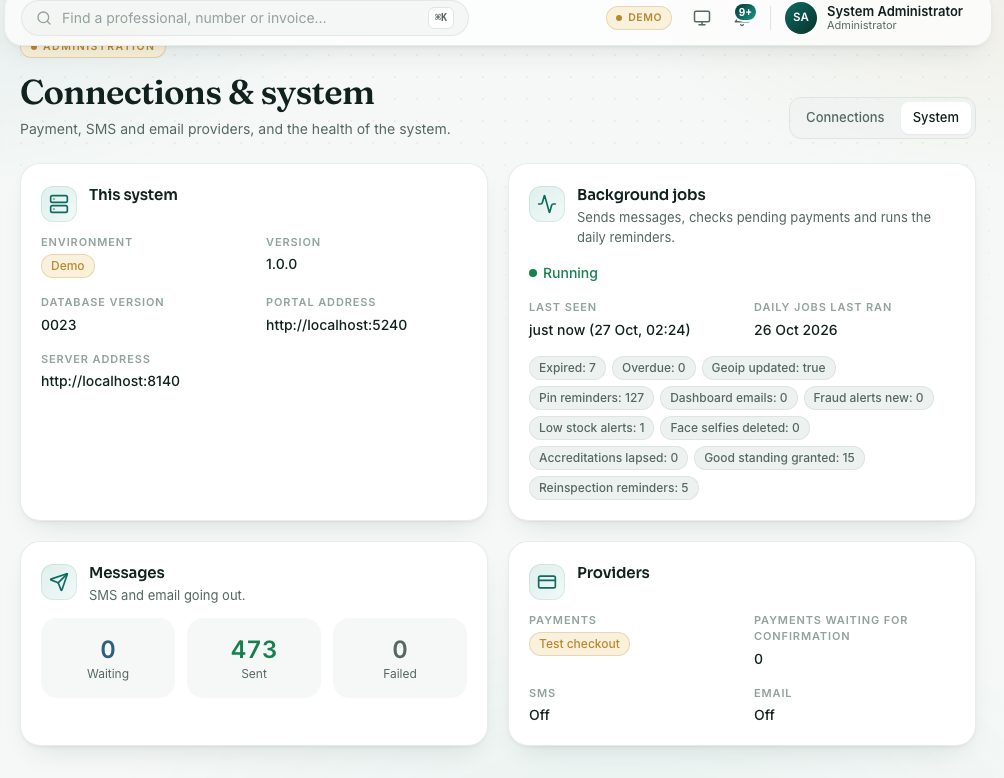
Task: Open notifications bell with 9+ badge
Action: click(743, 17)
